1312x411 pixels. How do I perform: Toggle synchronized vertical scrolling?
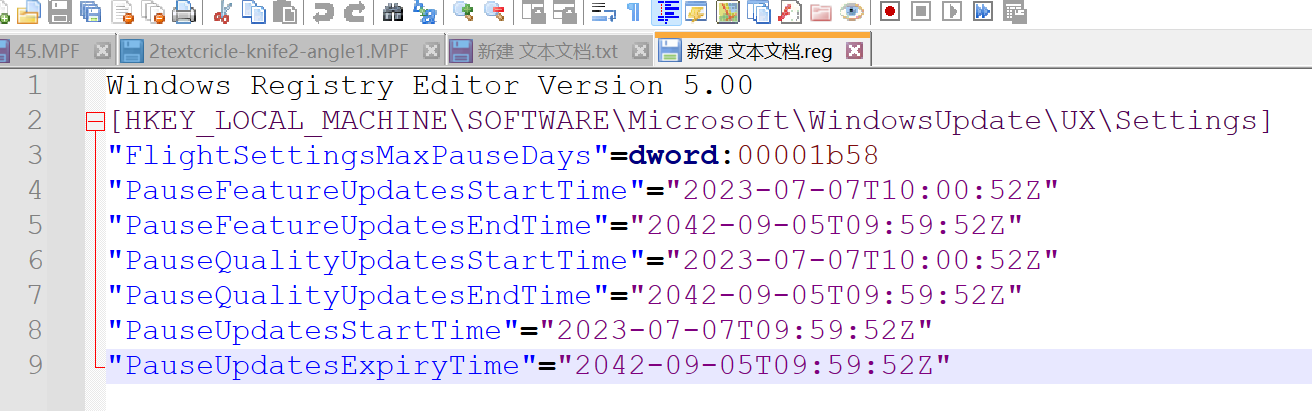point(534,12)
